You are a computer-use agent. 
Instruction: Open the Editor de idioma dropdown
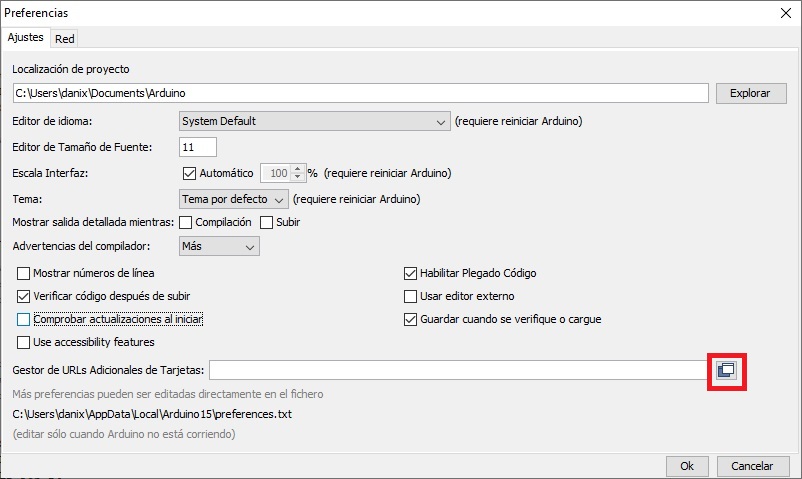315,121
